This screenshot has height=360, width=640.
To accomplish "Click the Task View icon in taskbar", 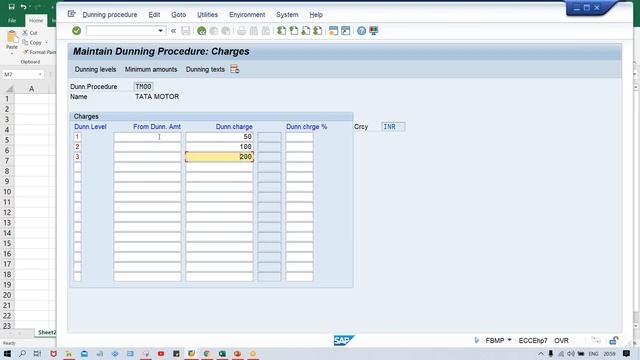I will (38, 353).
